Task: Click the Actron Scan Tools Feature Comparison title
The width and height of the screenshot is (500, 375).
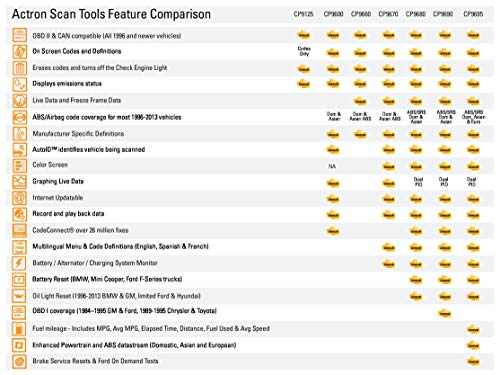Action: point(111,14)
